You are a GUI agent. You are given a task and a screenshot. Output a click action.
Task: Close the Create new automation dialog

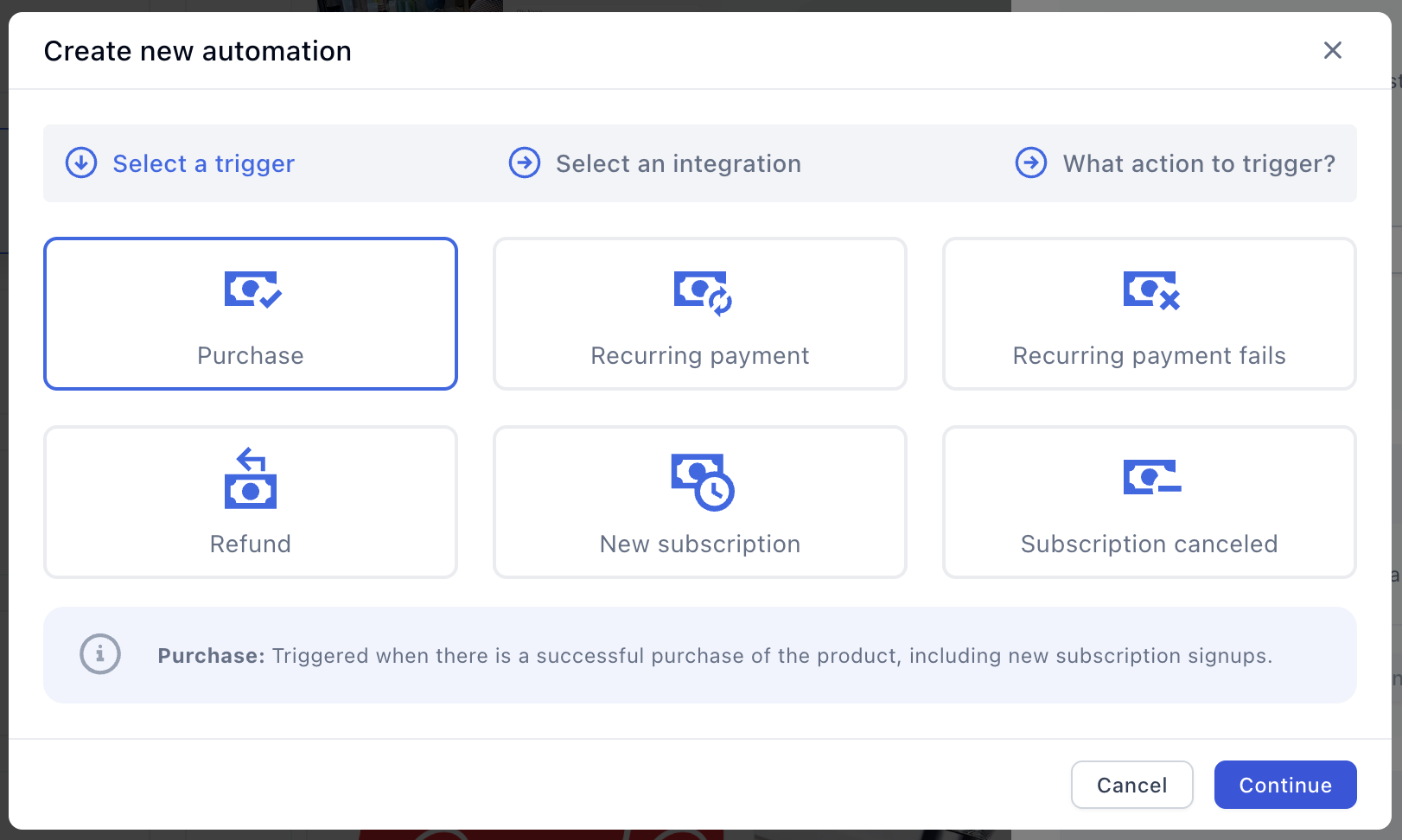[1332, 51]
